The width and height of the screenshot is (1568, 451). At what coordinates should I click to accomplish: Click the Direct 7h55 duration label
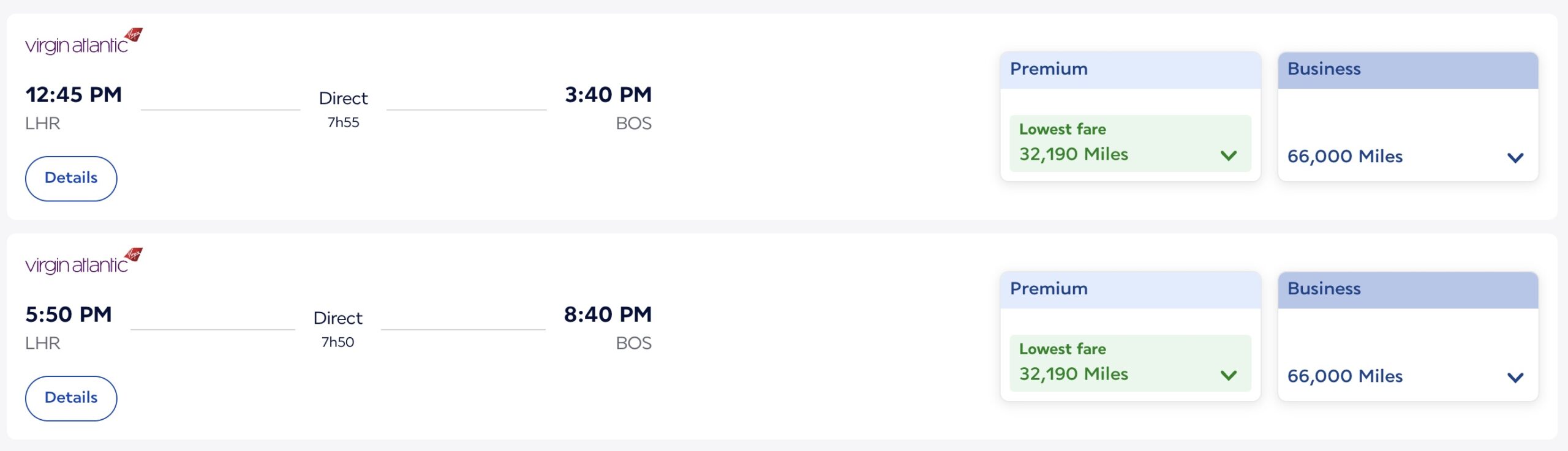click(343, 109)
